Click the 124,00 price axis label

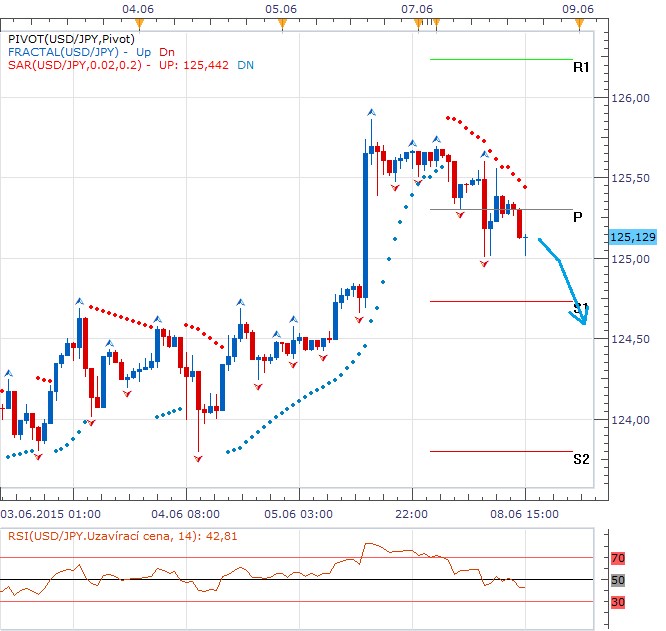point(630,420)
